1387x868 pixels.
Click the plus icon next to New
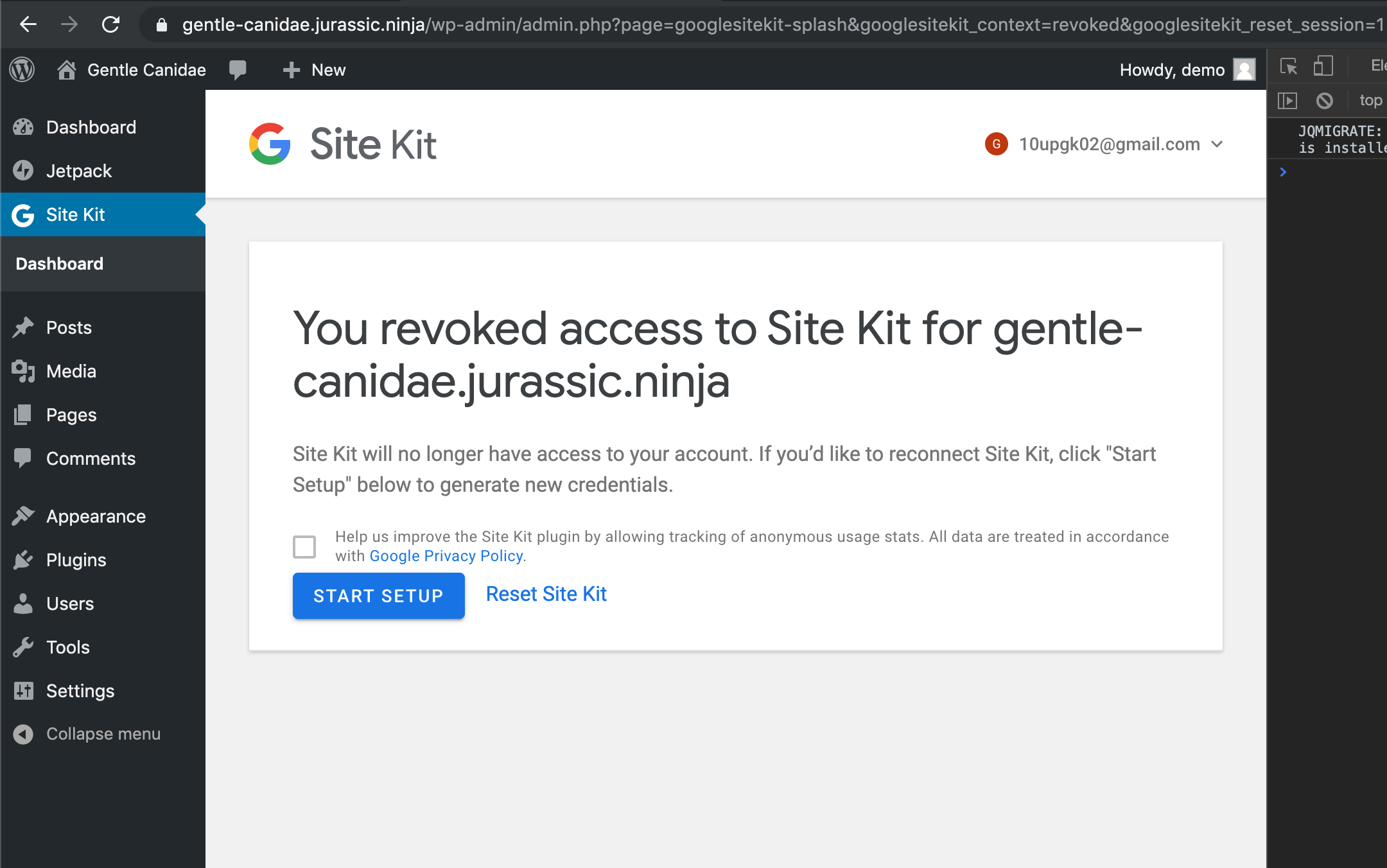(292, 70)
